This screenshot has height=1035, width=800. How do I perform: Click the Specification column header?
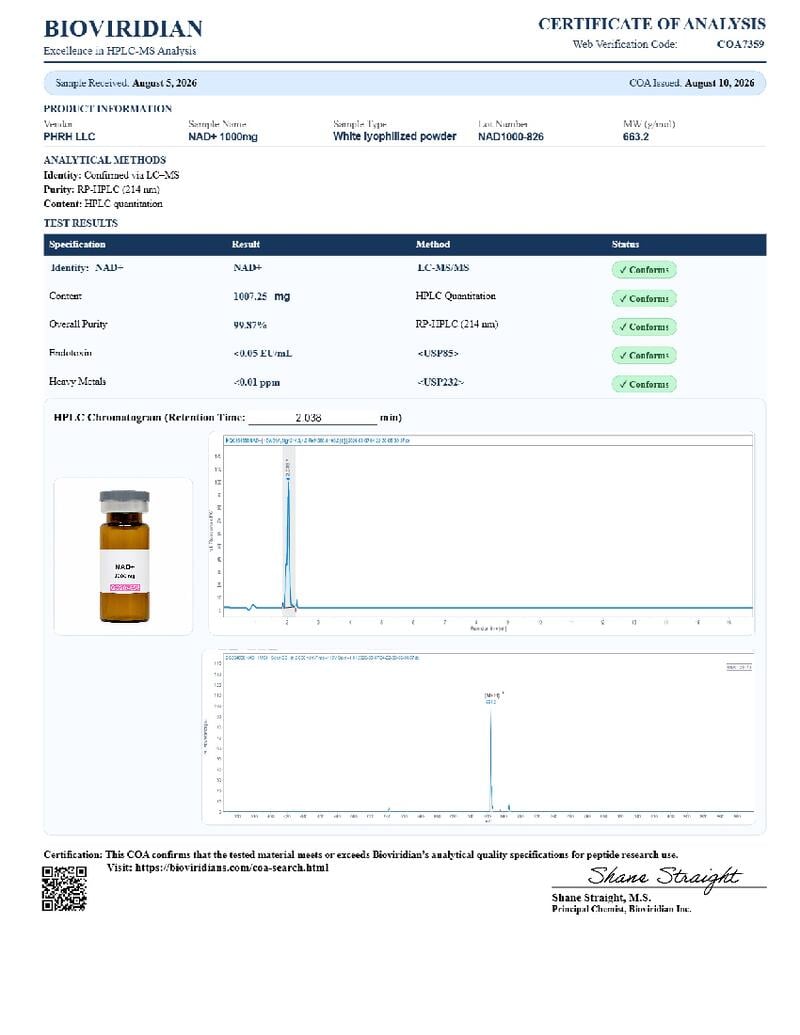click(77, 244)
